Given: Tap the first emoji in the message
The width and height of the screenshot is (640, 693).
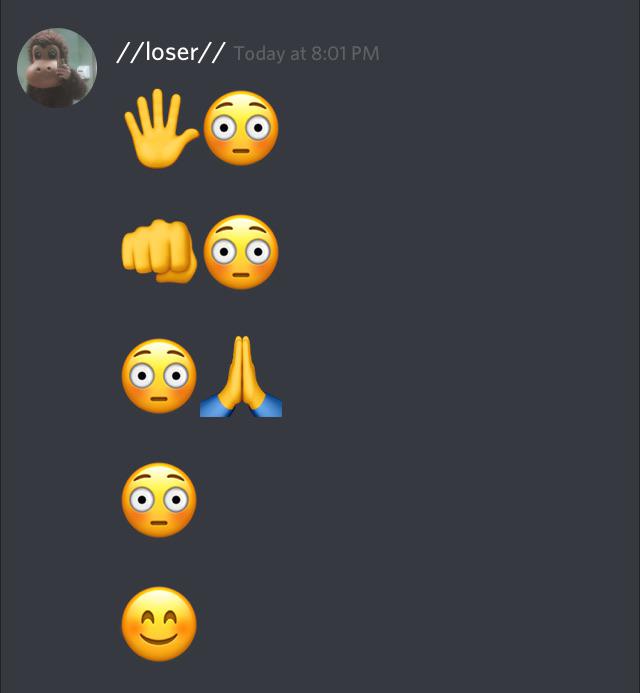Looking at the screenshot, I should [x=161, y=129].
